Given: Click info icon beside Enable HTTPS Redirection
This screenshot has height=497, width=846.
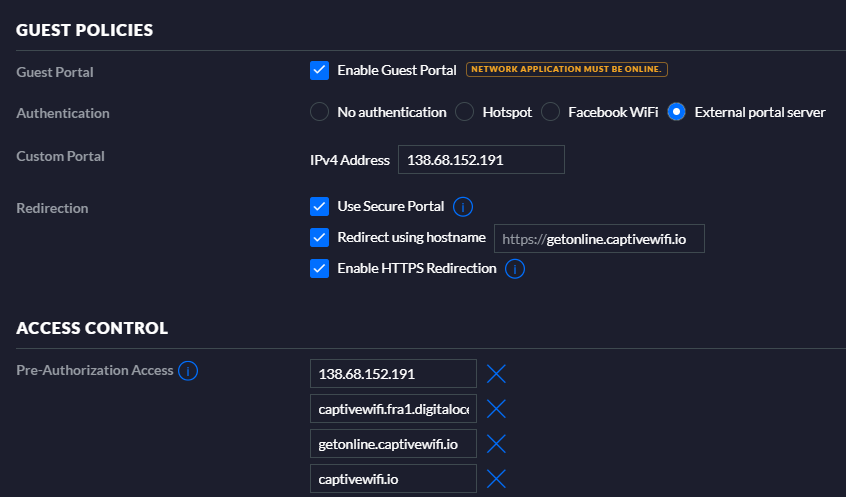Looking at the screenshot, I should click(515, 269).
